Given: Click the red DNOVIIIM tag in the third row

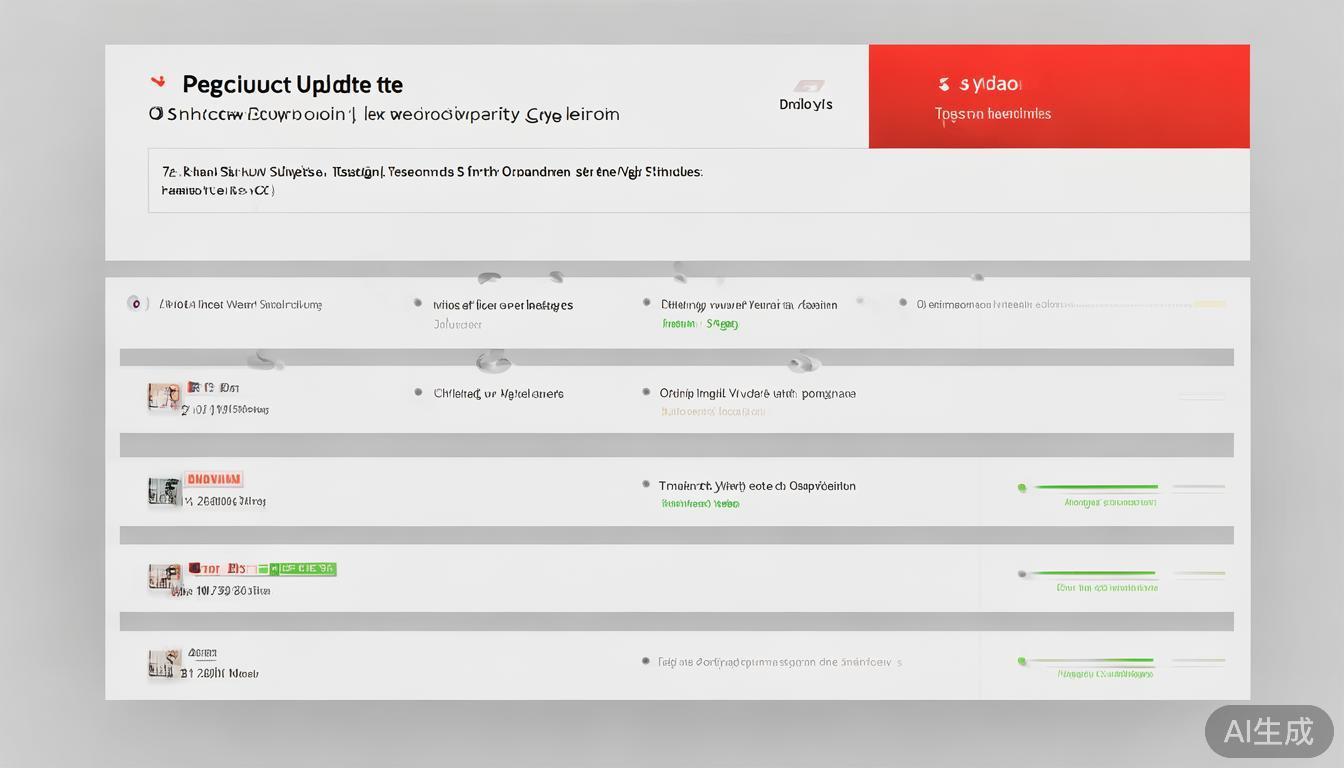Looking at the screenshot, I should (x=213, y=479).
